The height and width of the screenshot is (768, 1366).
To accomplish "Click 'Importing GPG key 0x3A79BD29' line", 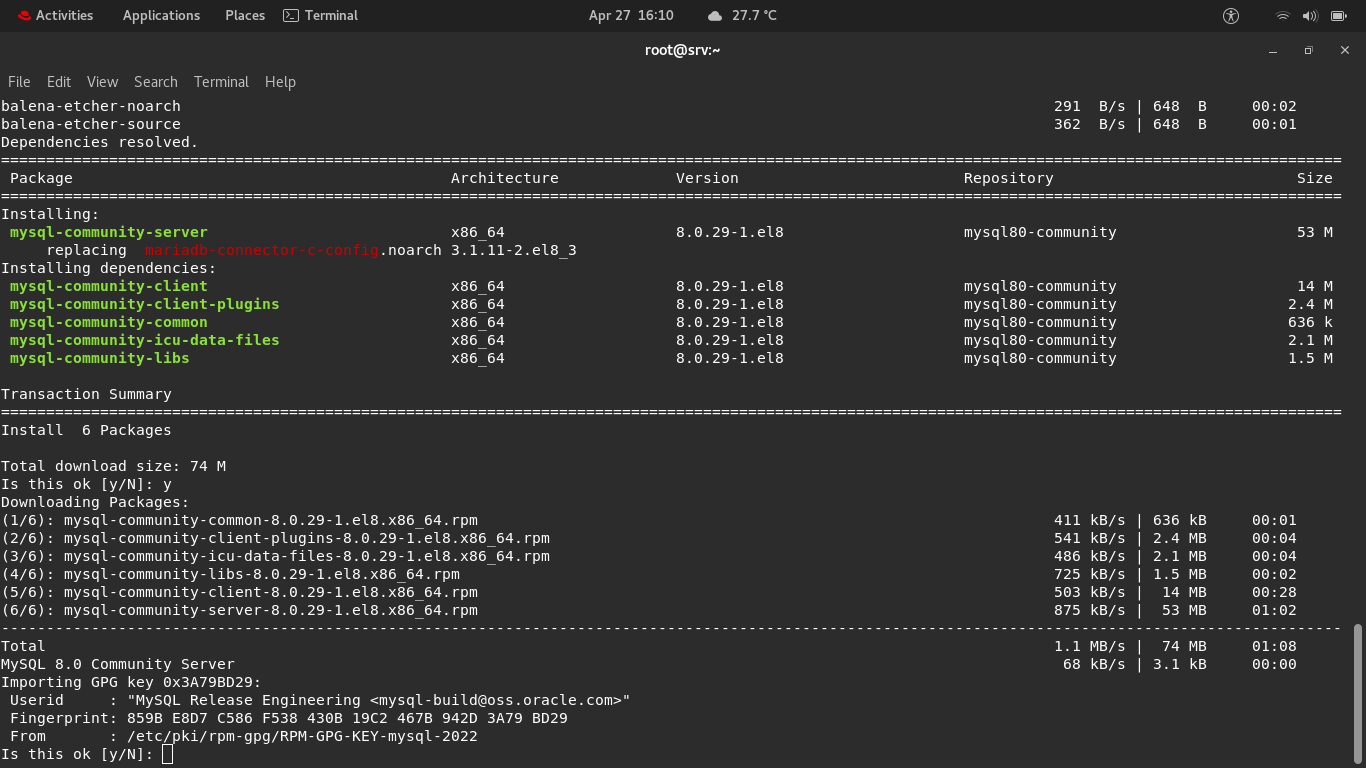I will [131, 682].
